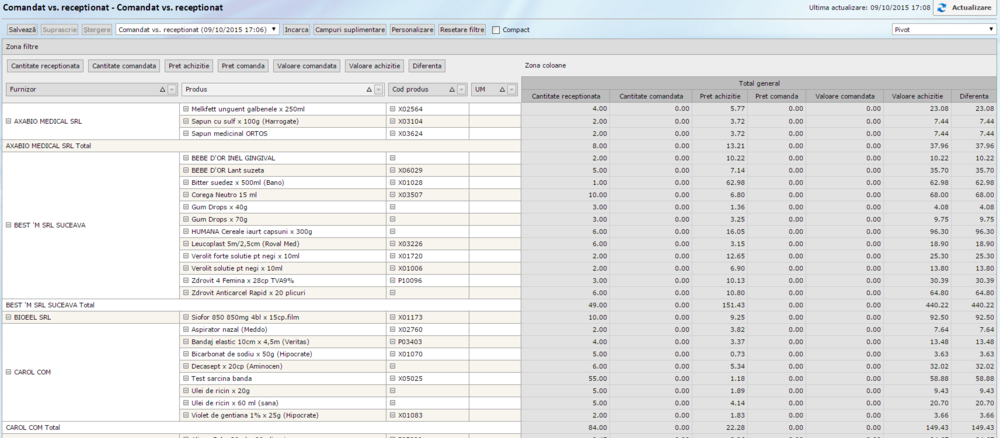Click sort arrow on Cod produs field
The image size is (1000, 438).
click(x=450, y=90)
